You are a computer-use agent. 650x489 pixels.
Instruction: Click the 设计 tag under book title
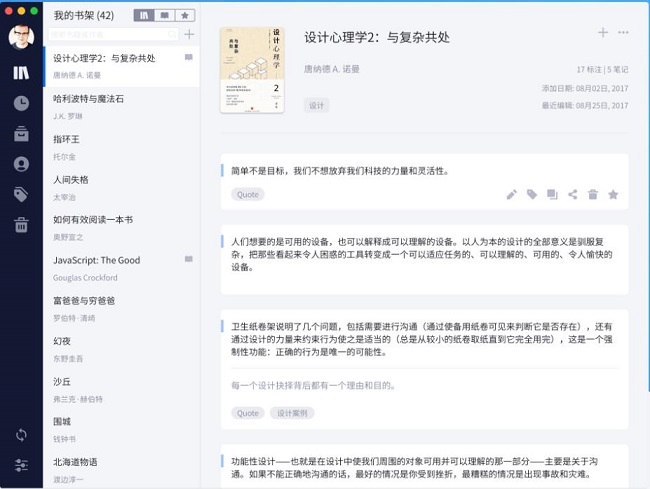tap(316, 105)
